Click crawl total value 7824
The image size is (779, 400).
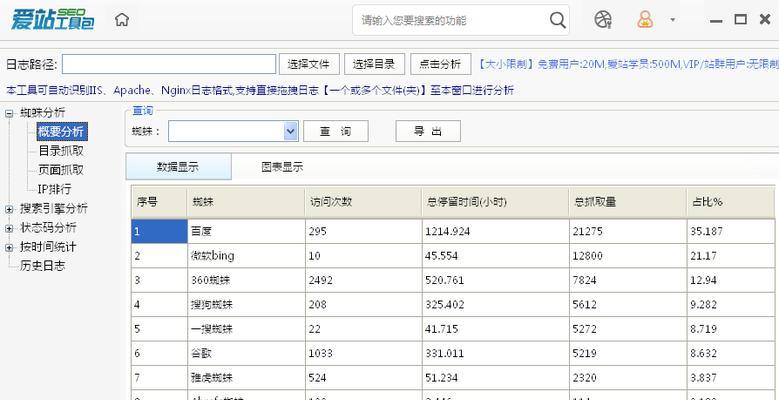[x=628, y=280]
